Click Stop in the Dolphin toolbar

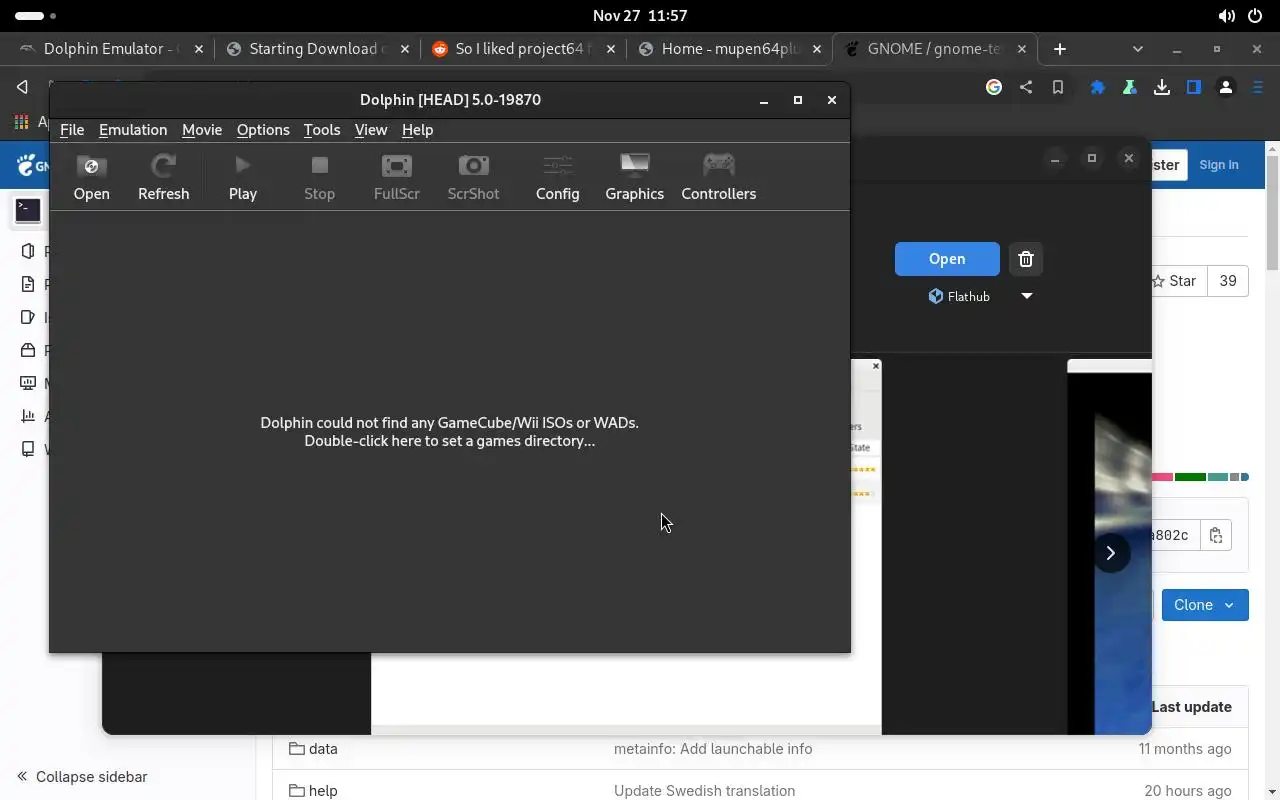click(319, 178)
